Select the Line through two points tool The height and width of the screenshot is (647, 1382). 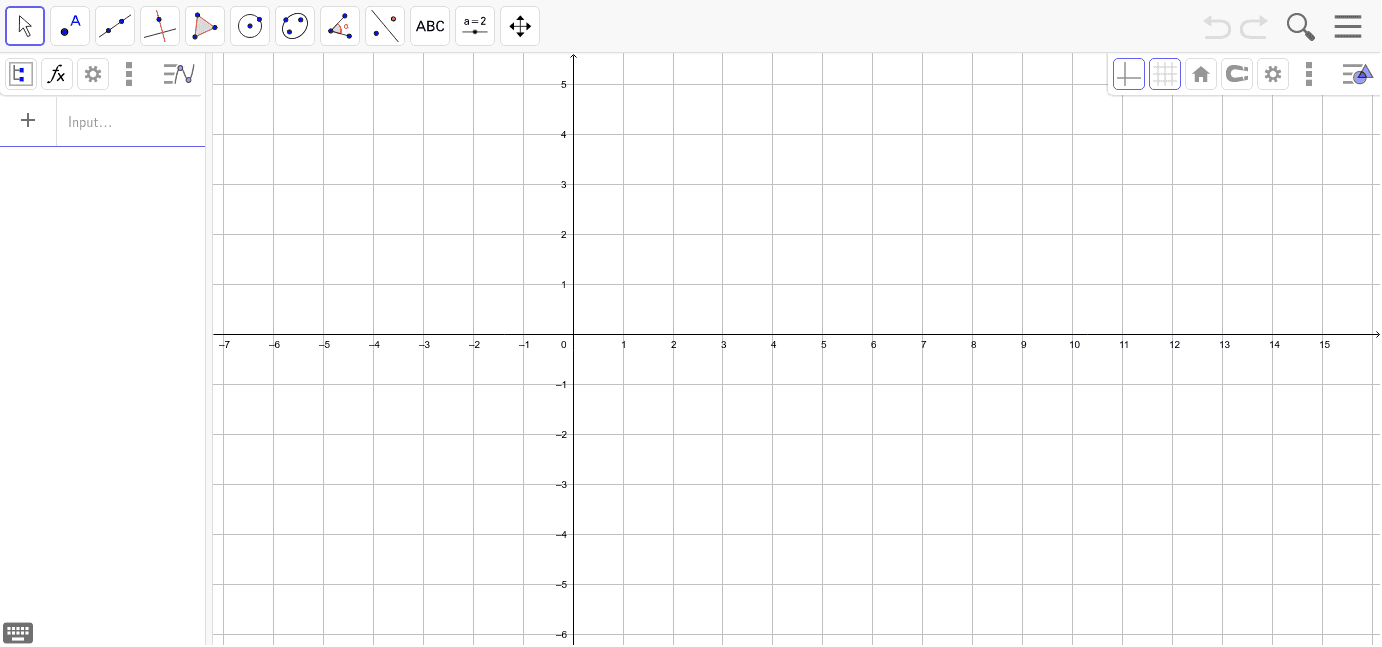[115, 26]
